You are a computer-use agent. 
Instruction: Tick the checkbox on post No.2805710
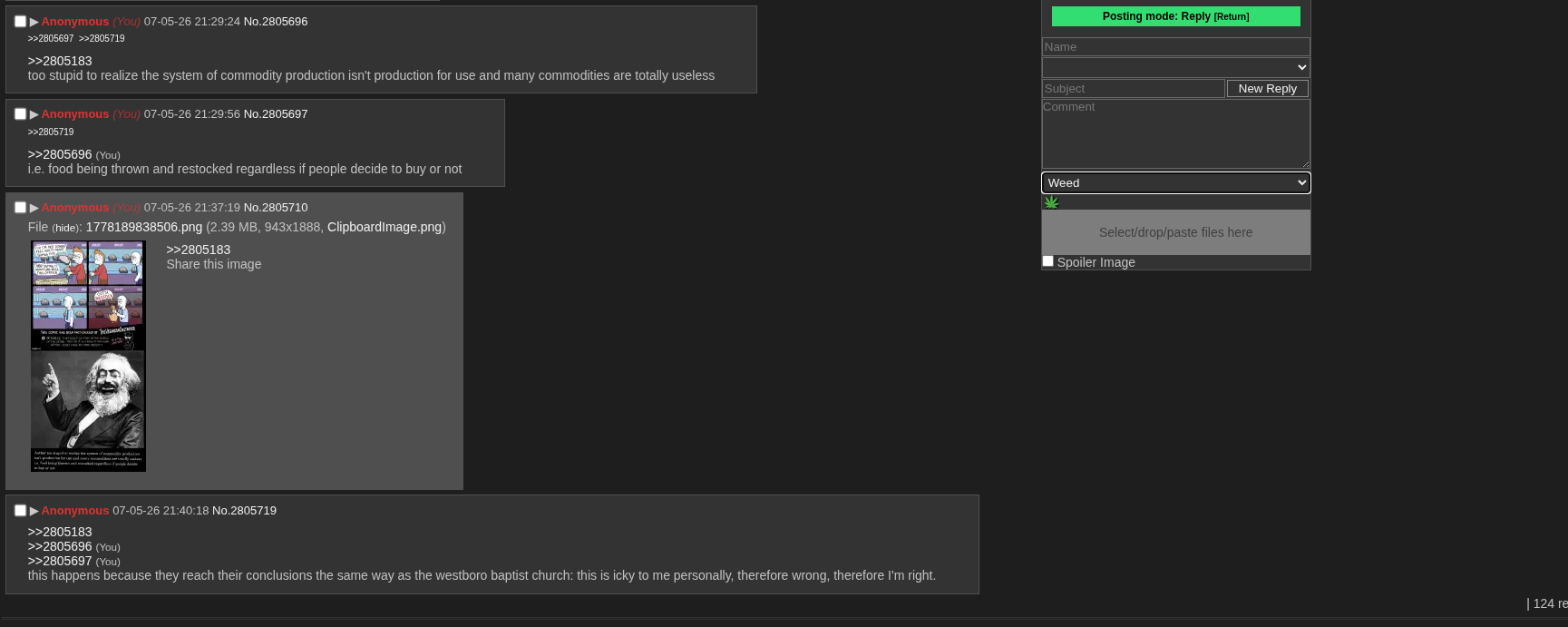[20, 208]
